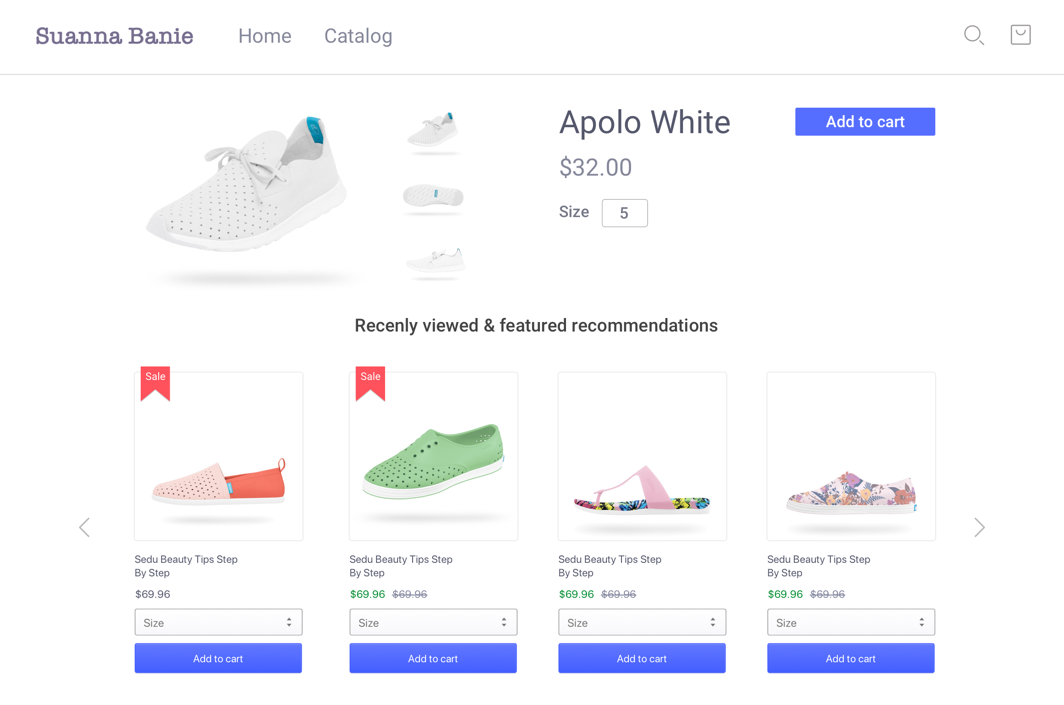Screen dimensions: 1064x705
Task: Click the Suanna Banie store logo
Action: pyautogui.click(x=114, y=36)
